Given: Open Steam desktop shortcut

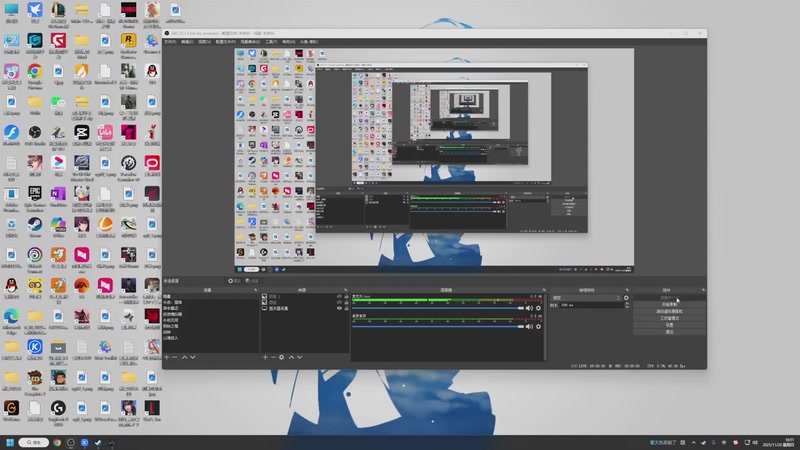Looking at the screenshot, I should coord(35,228).
